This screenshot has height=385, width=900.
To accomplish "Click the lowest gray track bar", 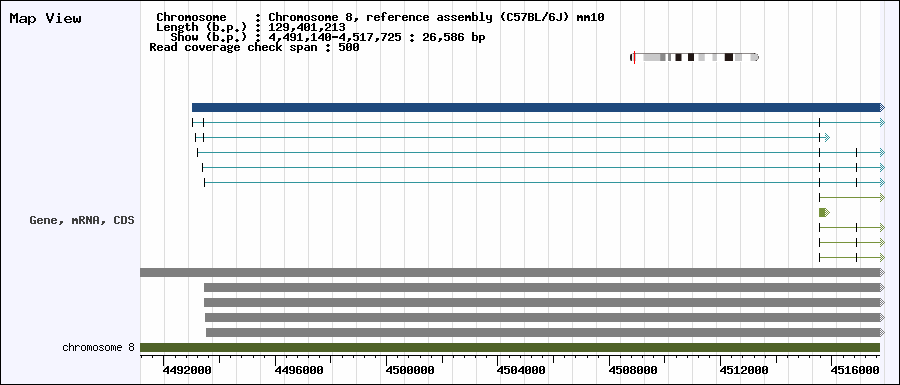I will tap(546, 332).
